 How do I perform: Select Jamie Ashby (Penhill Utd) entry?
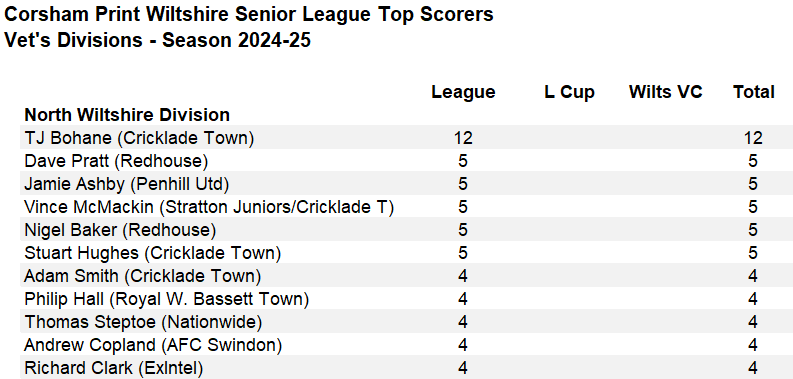[126, 184]
